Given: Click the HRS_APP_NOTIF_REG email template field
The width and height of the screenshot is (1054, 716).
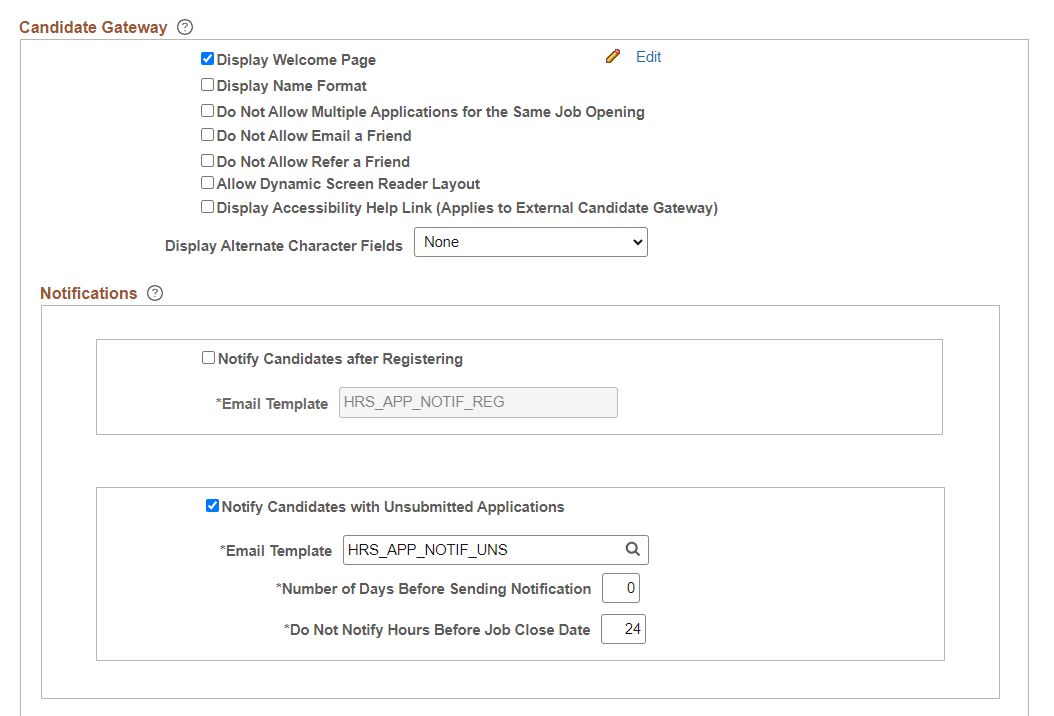Looking at the screenshot, I should coord(478,402).
